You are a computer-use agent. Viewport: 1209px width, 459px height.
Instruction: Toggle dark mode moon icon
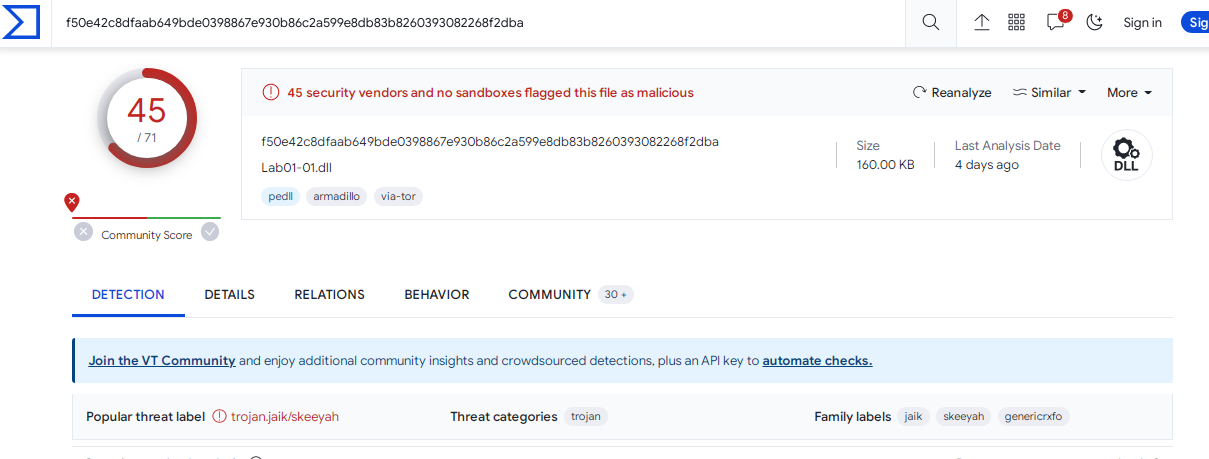pos(1095,22)
